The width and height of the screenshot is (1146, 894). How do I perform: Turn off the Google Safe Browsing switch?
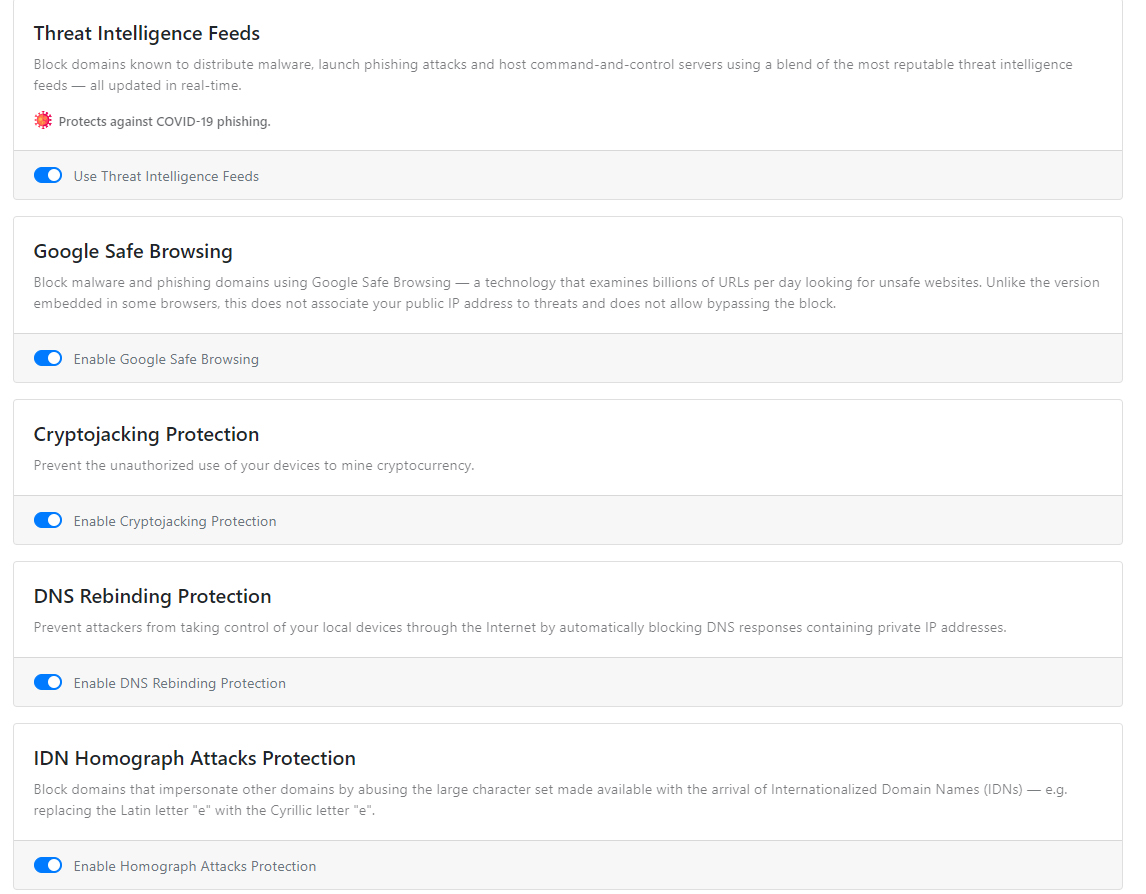click(48, 359)
